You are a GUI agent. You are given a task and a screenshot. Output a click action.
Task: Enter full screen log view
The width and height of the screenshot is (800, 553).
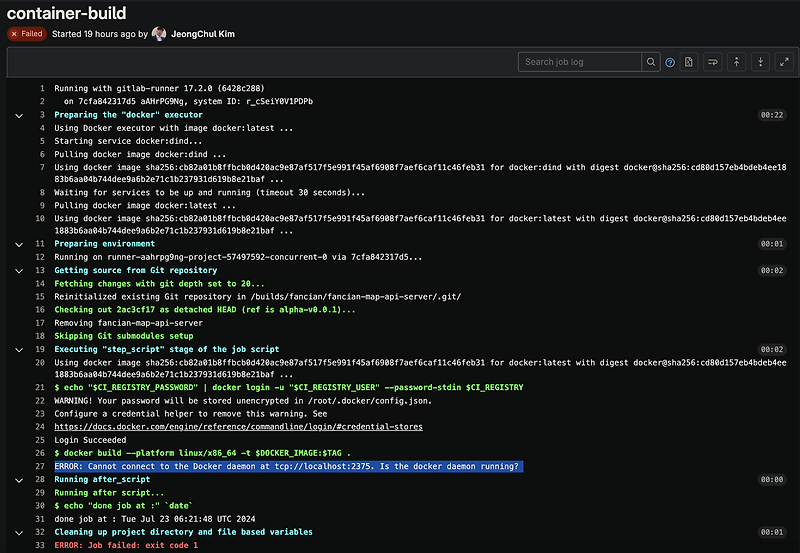(x=784, y=62)
